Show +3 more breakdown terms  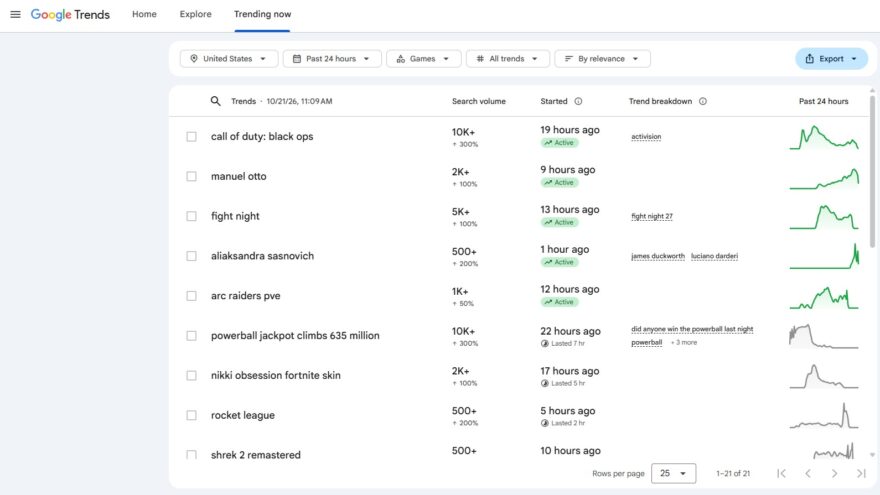[x=684, y=342]
